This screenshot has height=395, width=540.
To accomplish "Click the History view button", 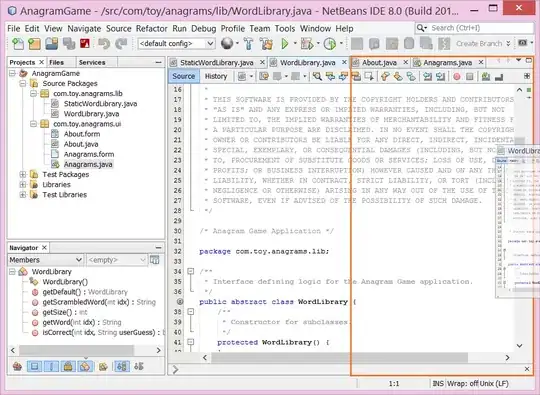I will point(216,76).
